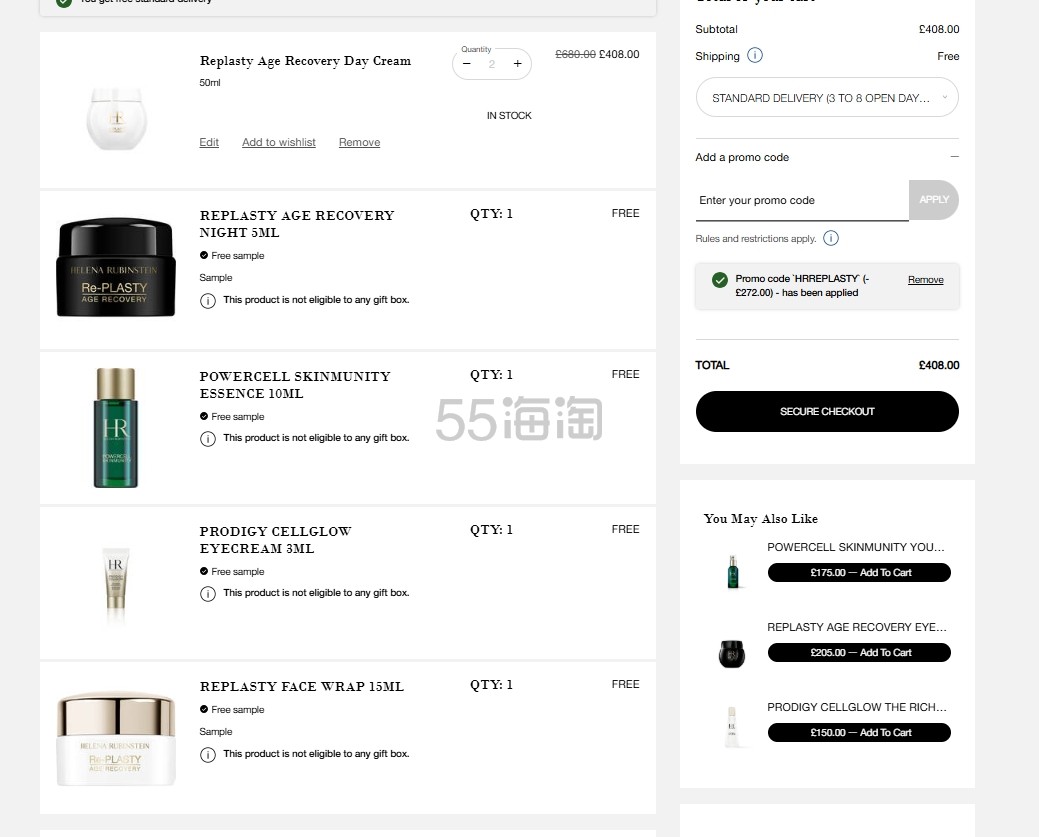Decrease Day Cream quantity with minus button
Viewport: 1039px width, 837px height.
(466, 64)
